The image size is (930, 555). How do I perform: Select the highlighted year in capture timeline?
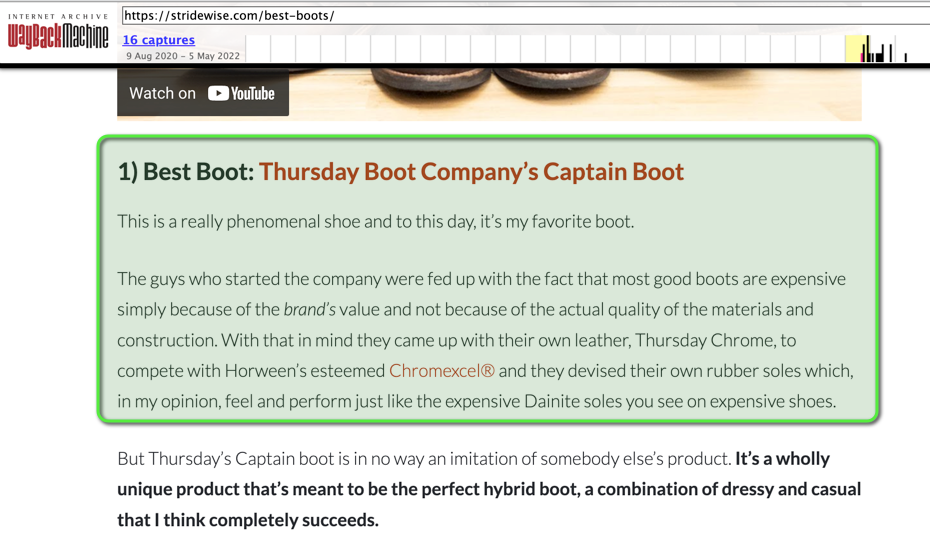pos(857,49)
